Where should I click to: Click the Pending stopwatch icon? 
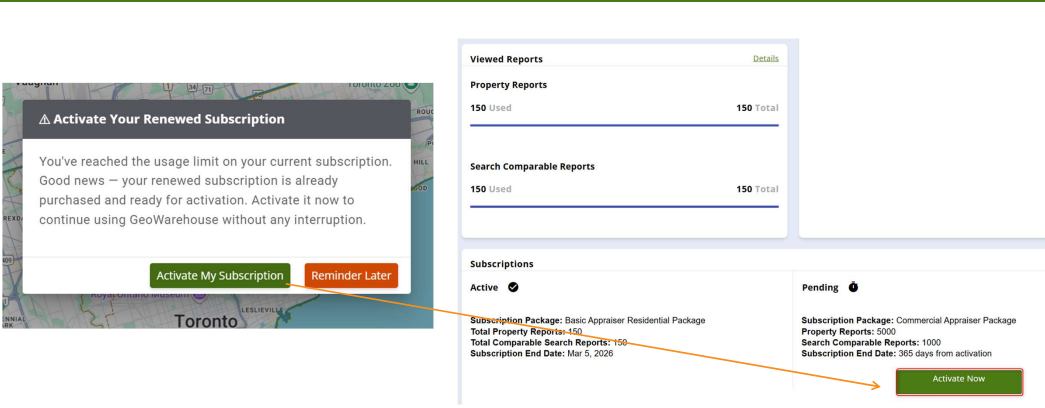click(853, 287)
